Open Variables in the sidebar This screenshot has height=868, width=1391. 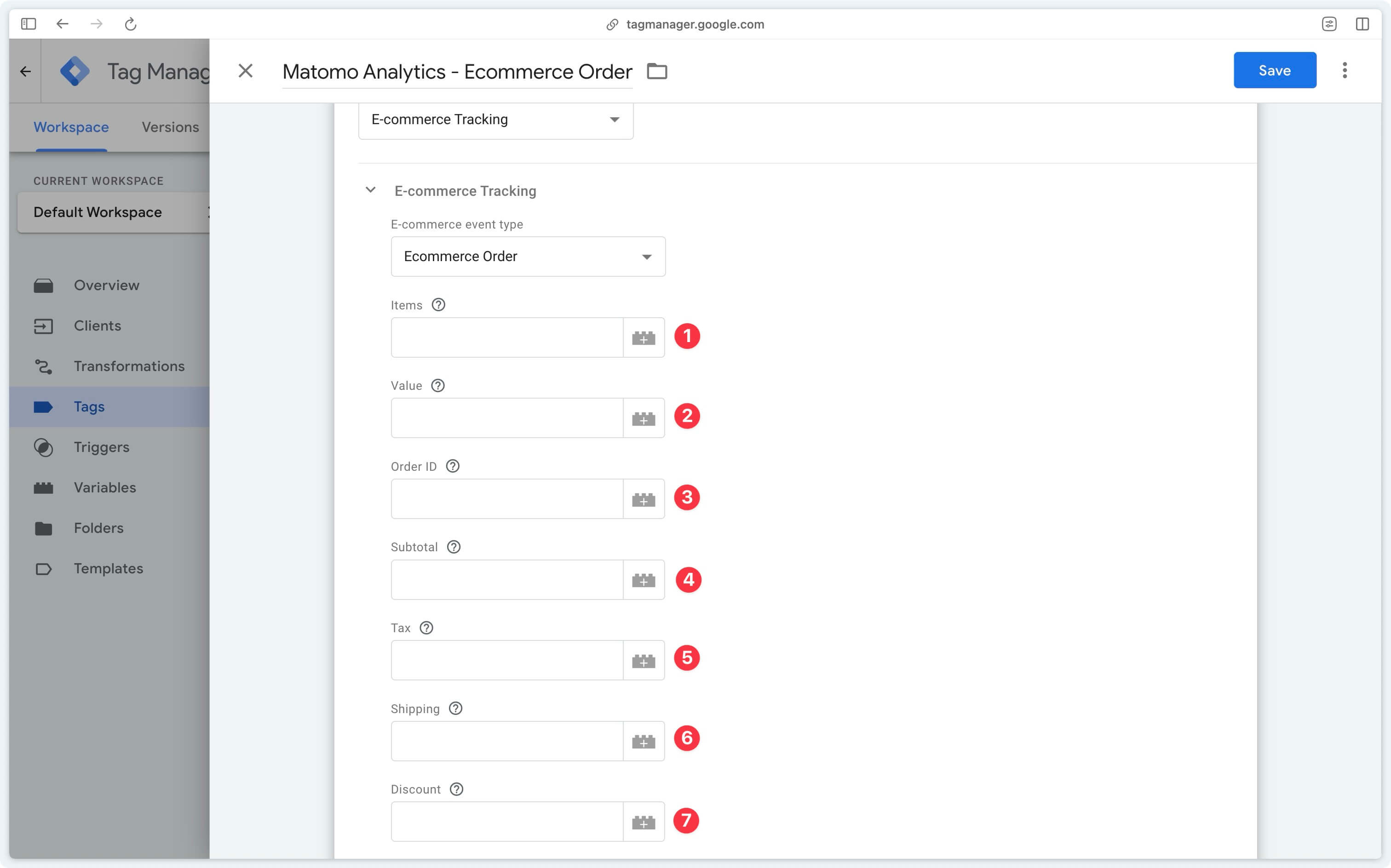tap(109, 487)
